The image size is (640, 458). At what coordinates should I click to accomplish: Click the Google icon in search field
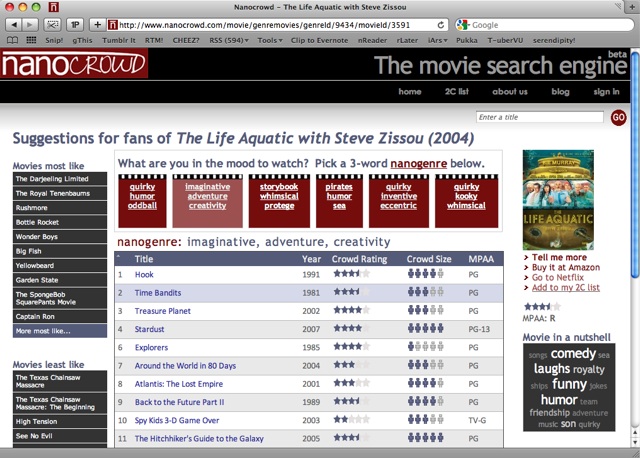pyautogui.click(x=463, y=25)
